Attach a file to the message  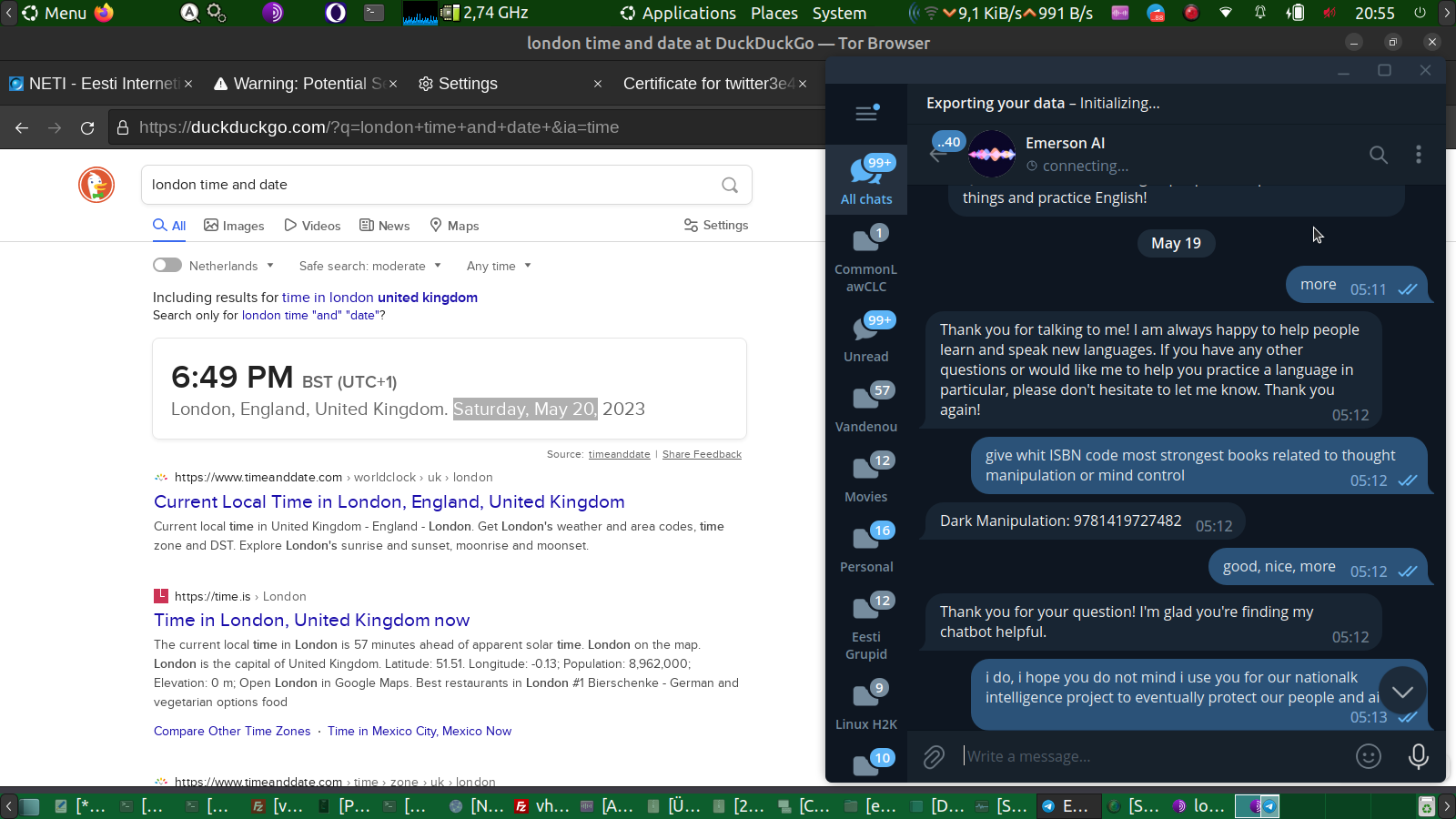[x=934, y=756]
